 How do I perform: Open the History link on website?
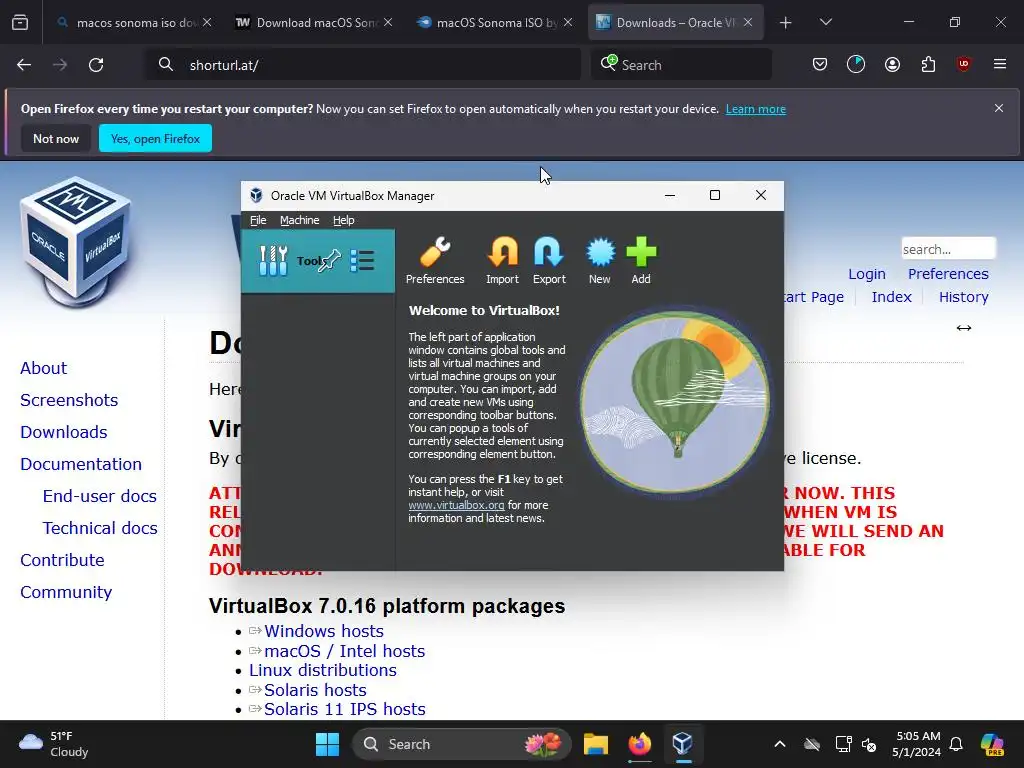(963, 296)
